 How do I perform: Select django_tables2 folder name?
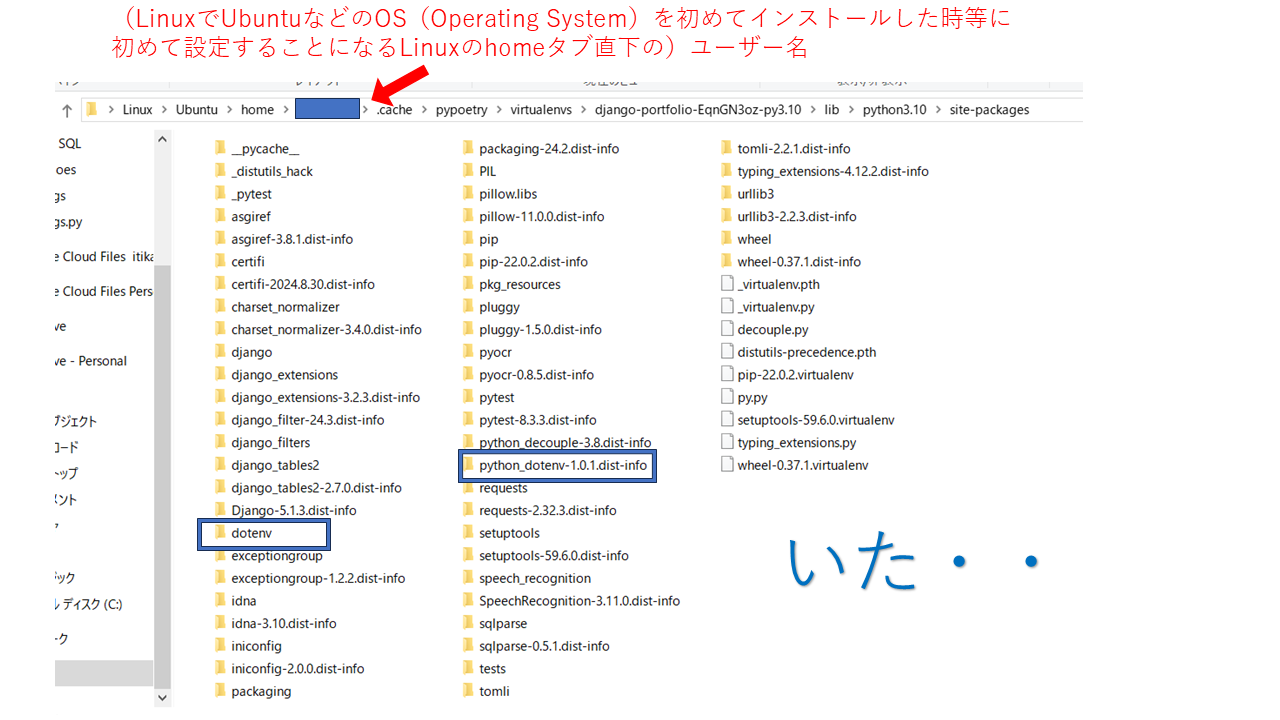point(275,465)
